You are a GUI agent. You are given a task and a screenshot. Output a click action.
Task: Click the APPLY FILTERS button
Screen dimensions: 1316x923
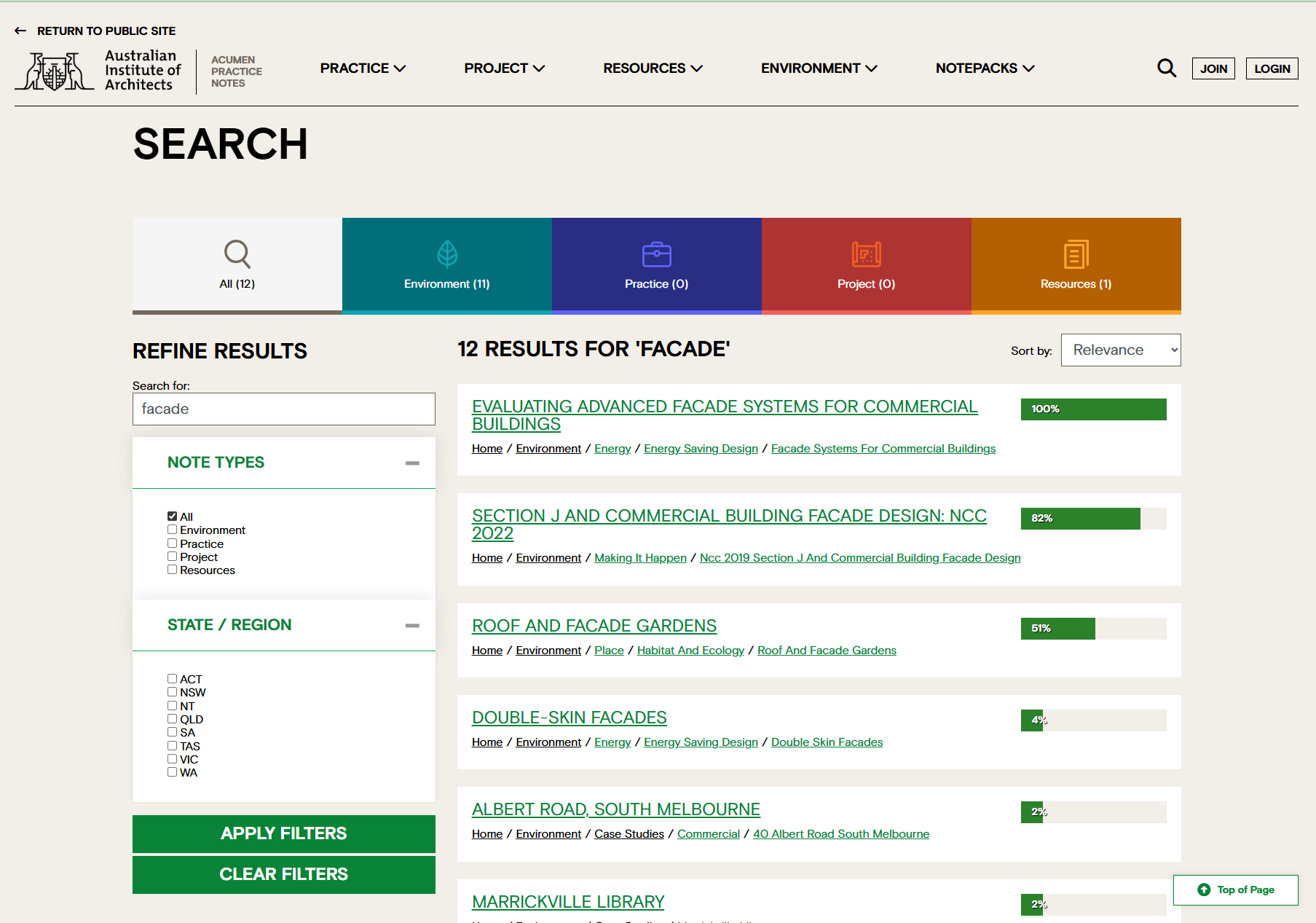(x=283, y=833)
